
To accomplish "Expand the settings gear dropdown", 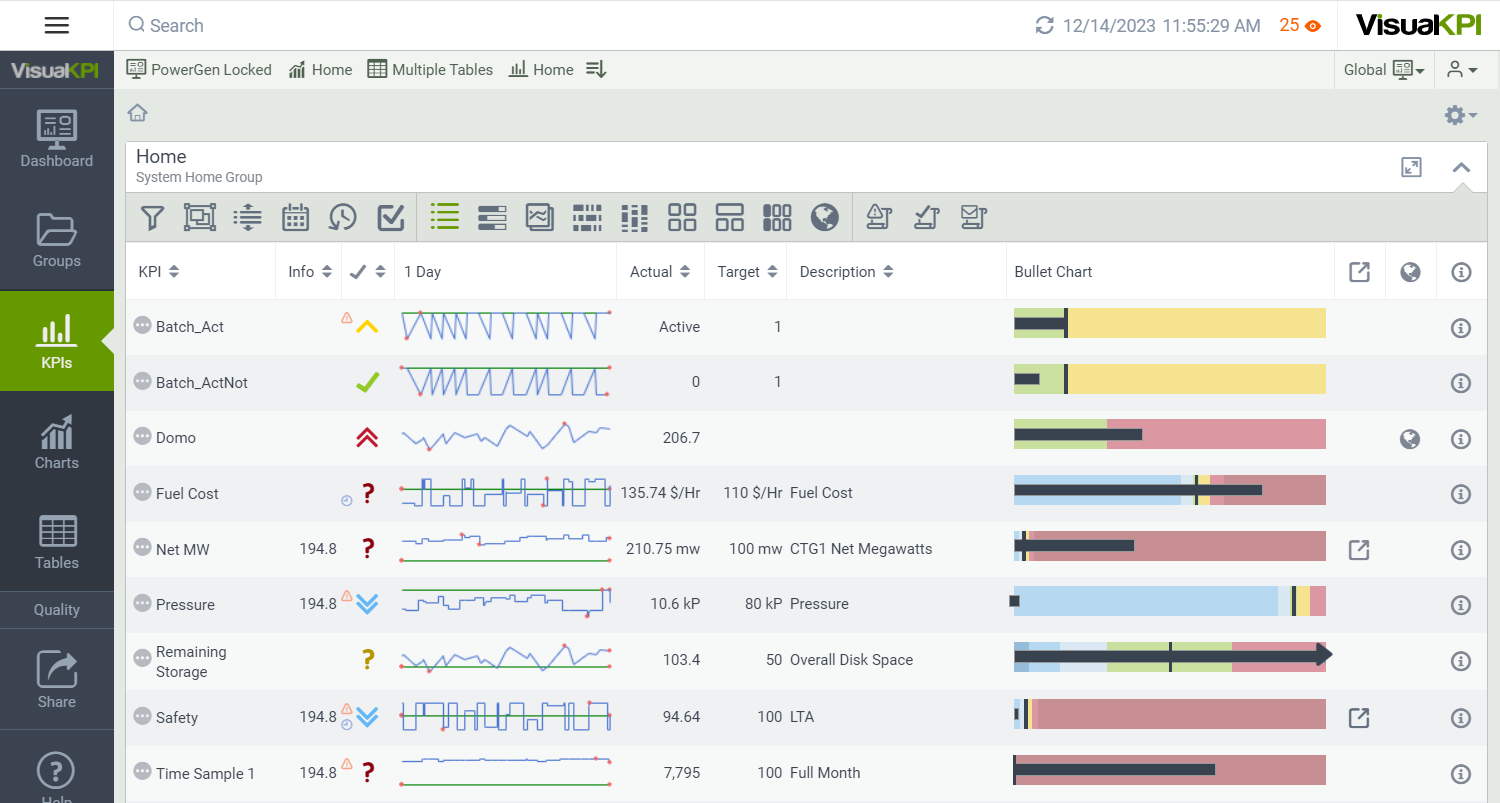I will pyautogui.click(x=1460, y=116).
